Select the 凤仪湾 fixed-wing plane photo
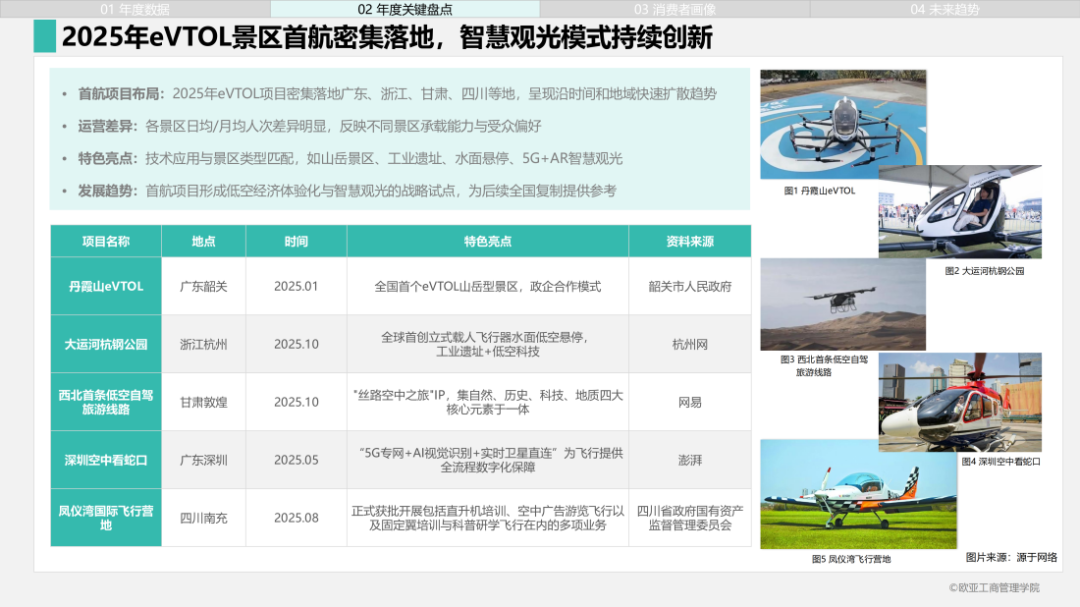1080x607 pixels. coord(859,494)
